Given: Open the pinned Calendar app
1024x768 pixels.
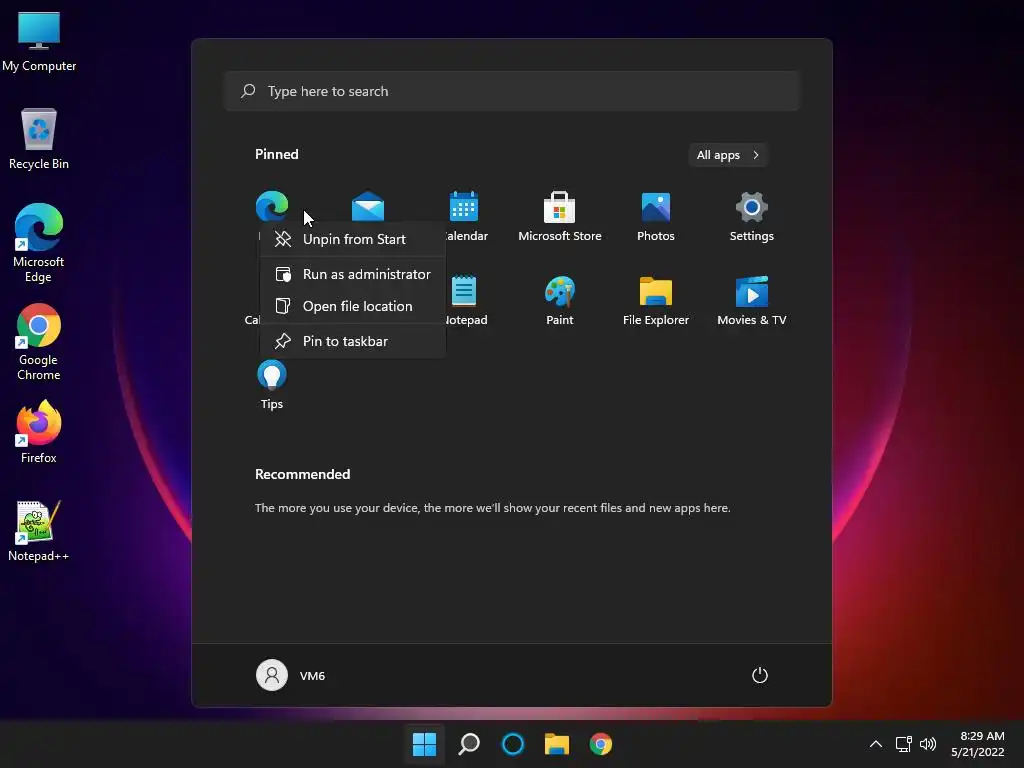Looking at the screenshot, I should coord(464,216).
